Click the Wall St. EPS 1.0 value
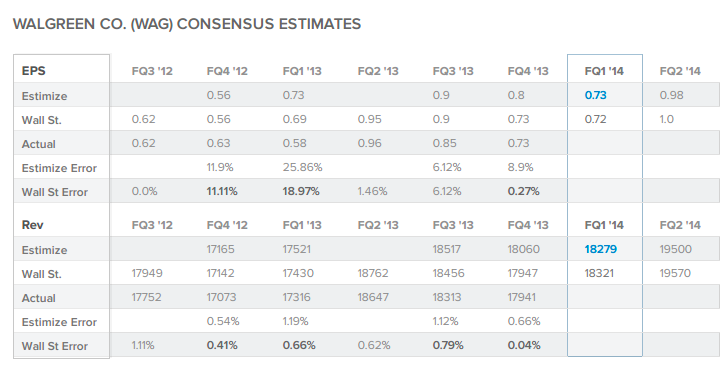 [667, 119]
